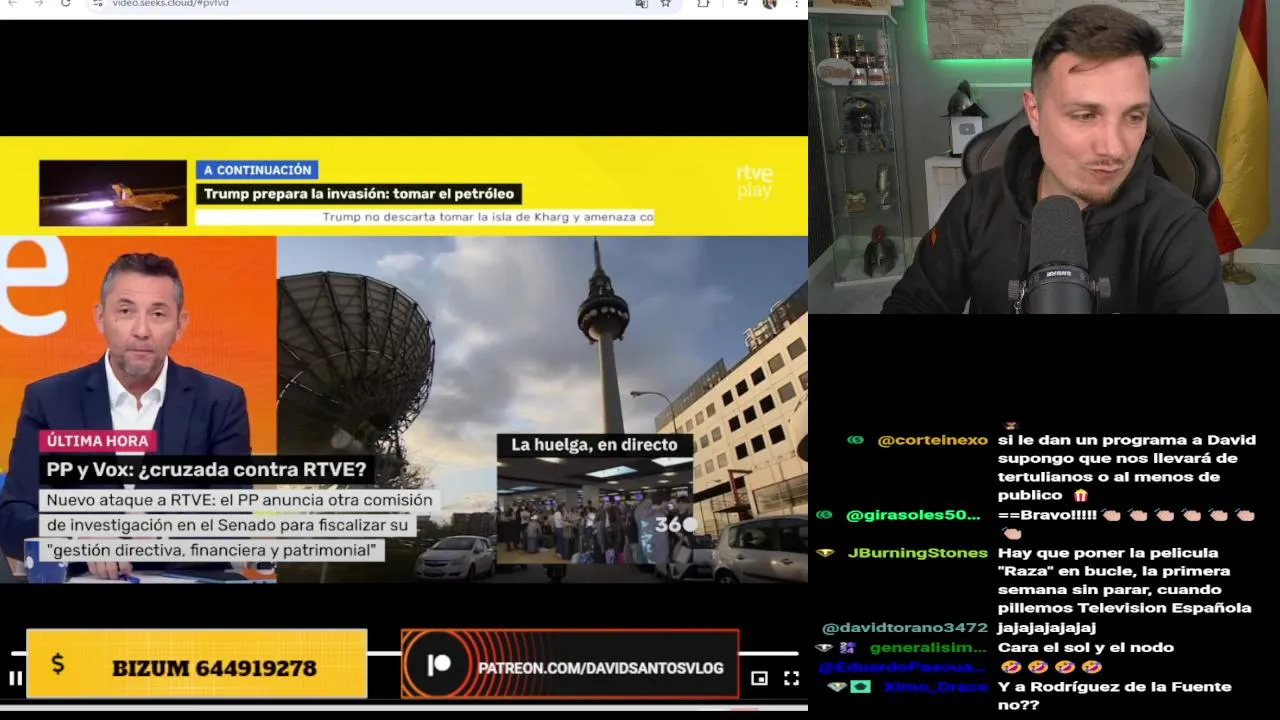Click the badge icon beside @corteinexo
Image resolution: width=1280 pixels, height=720 pixels.
coord(855,440)
